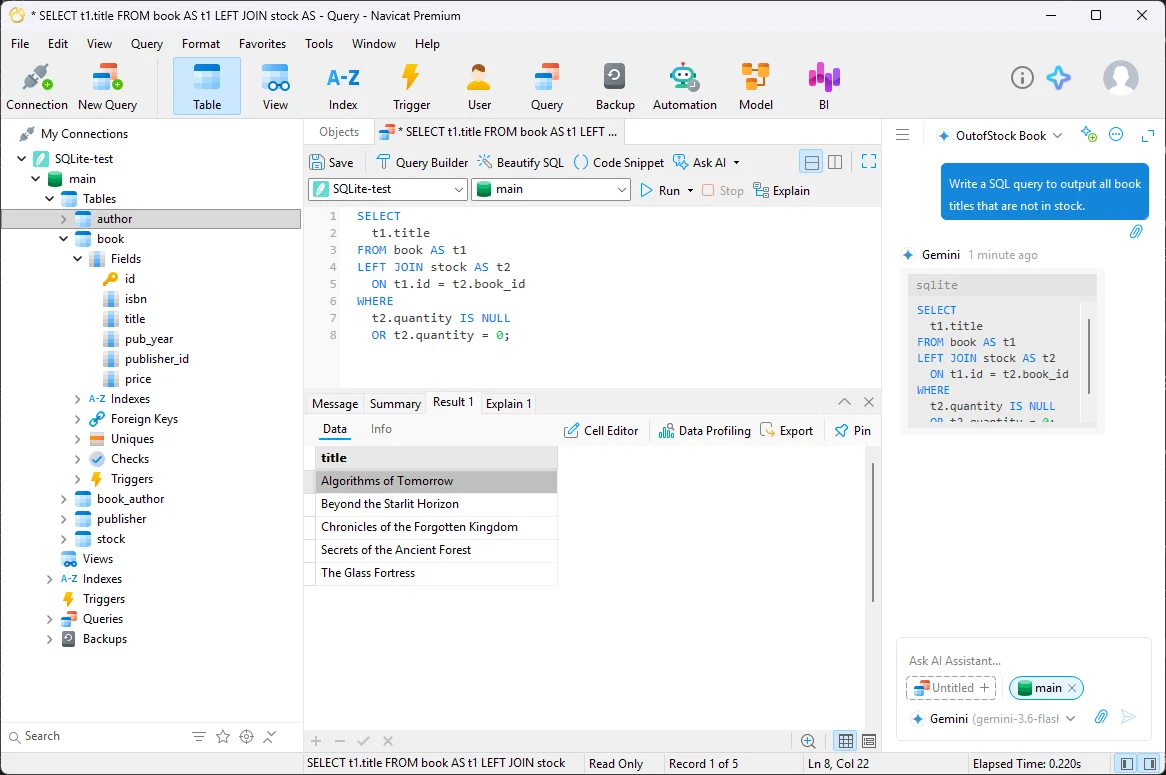Export the result data

pyautogui.click(x=787, y=431)
